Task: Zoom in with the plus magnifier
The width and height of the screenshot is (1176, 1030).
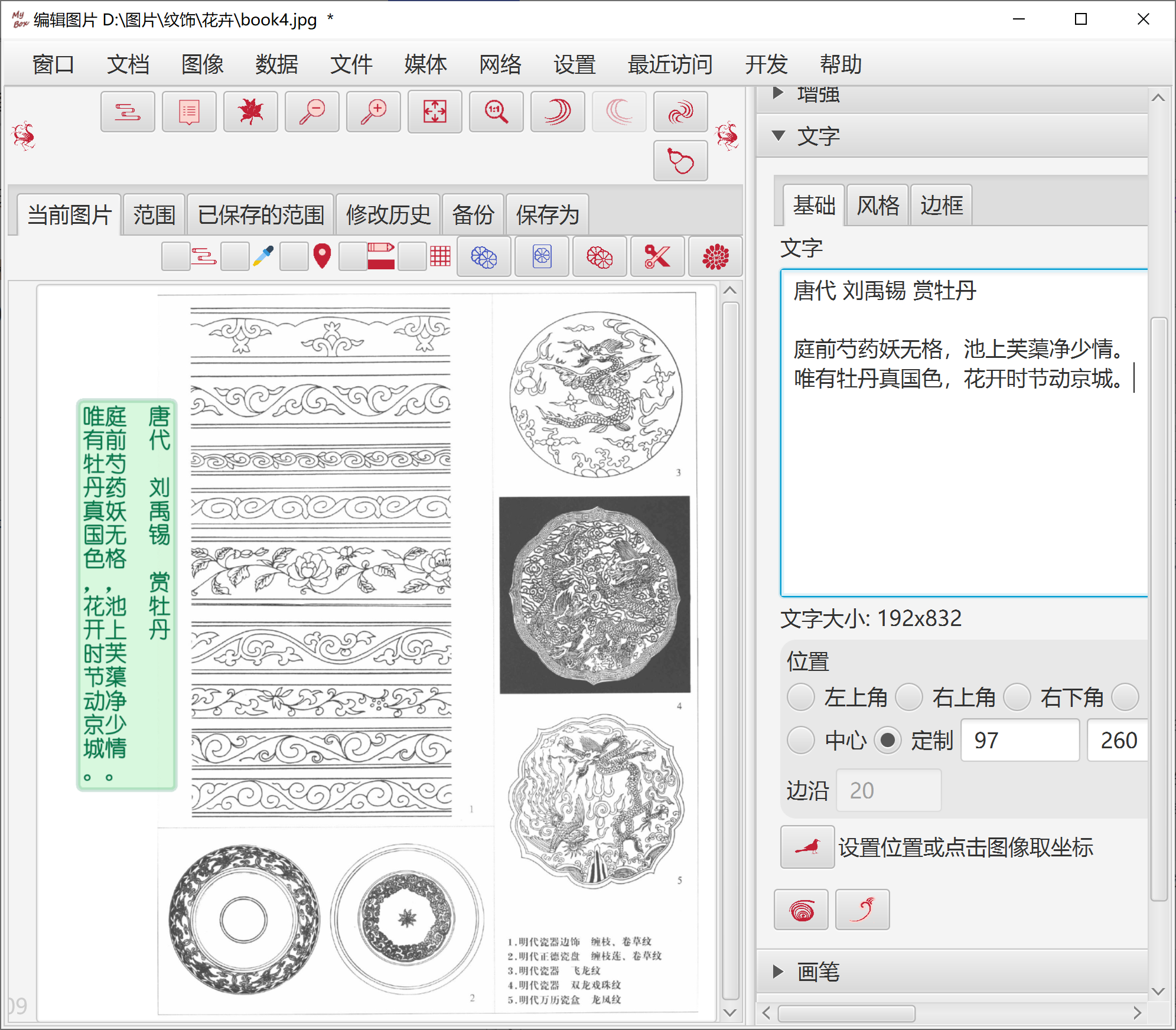Action: coord(373,112)
